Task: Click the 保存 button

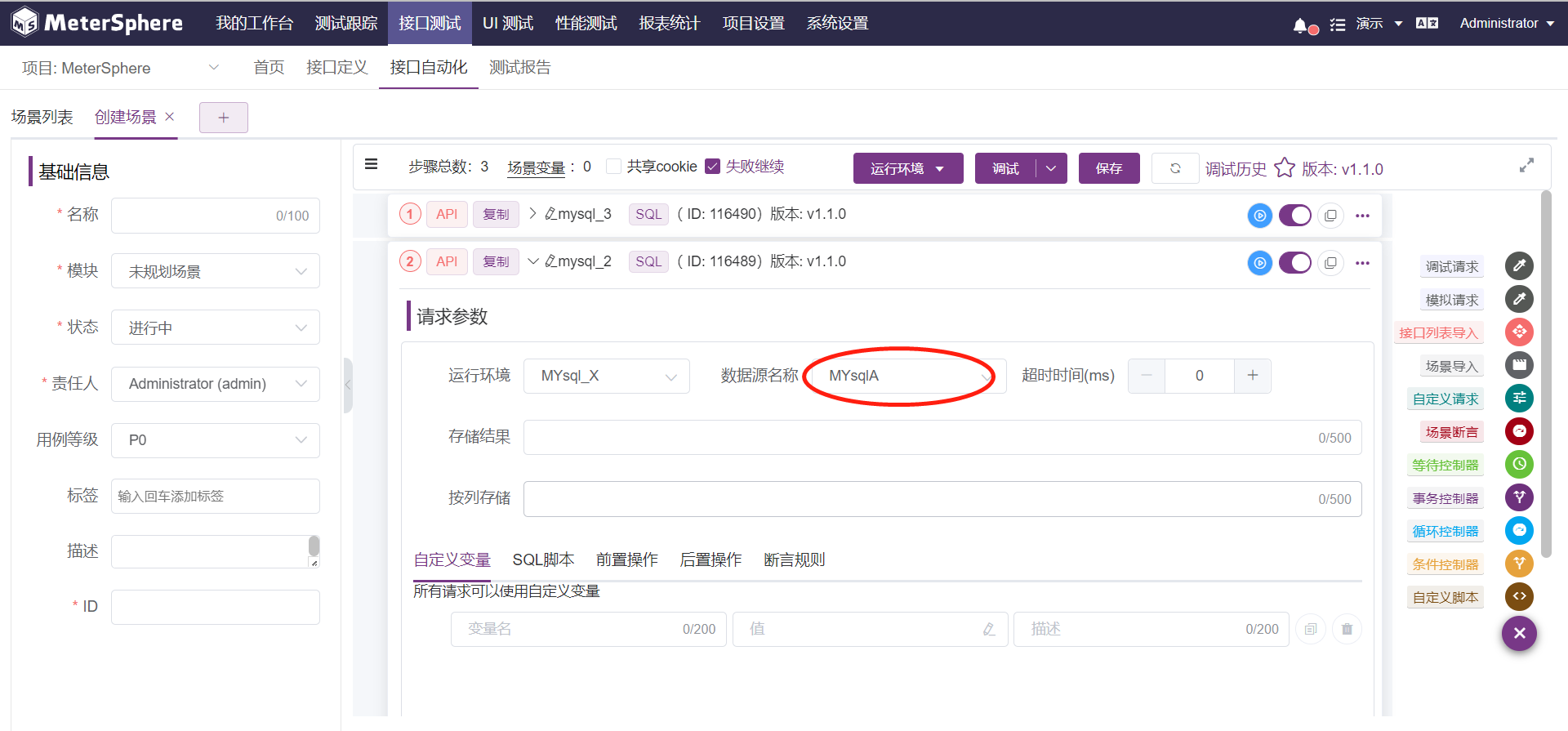Action: click(x=1109, y=168)
